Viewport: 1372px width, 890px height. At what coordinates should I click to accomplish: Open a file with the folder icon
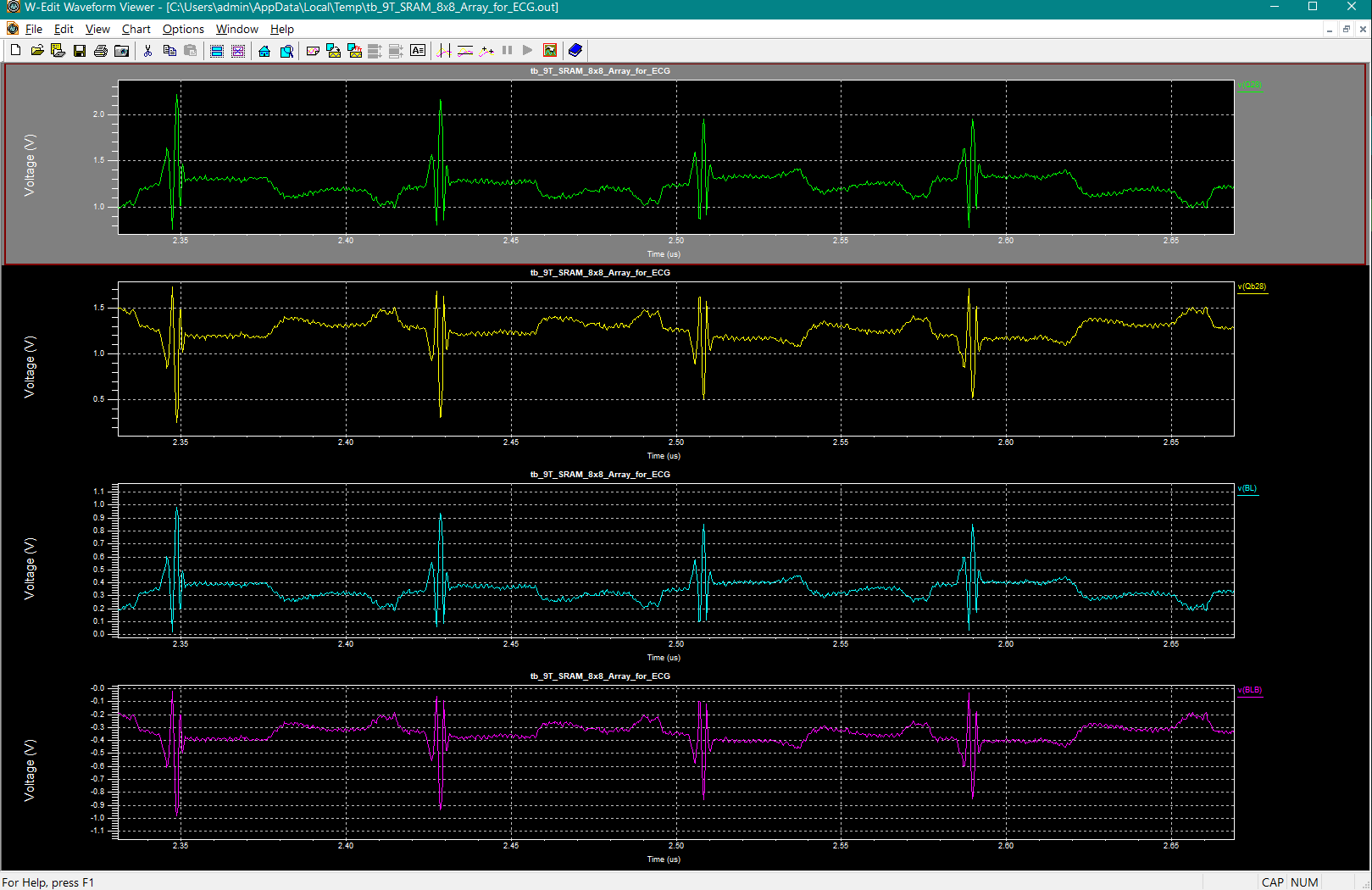tap(37, 51)
